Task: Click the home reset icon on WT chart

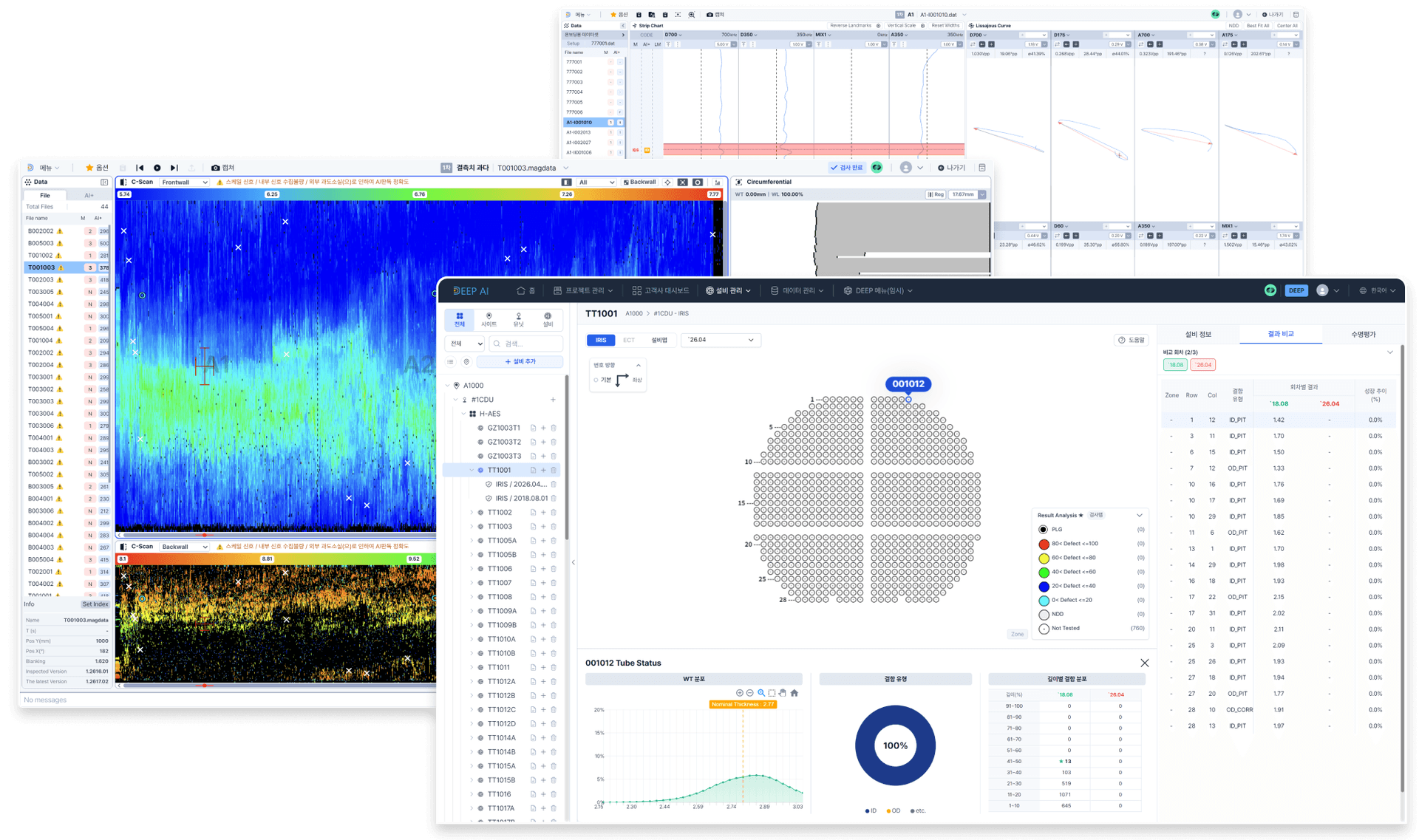Action: click(794, 693)
